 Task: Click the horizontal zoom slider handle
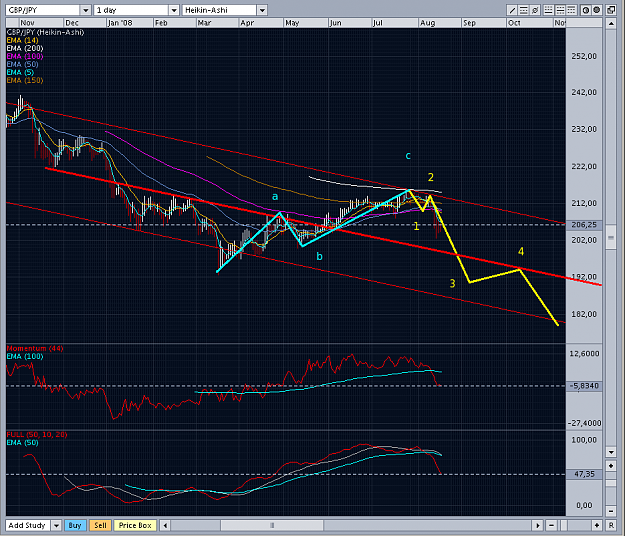pyautogui.click(x=563, y=525)
